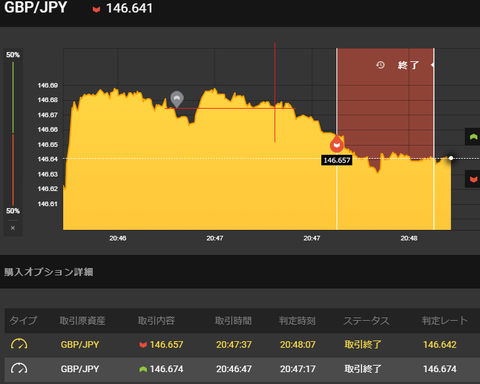
Task: Click the GBP/JPY title at top
Action: pos(36,7)
